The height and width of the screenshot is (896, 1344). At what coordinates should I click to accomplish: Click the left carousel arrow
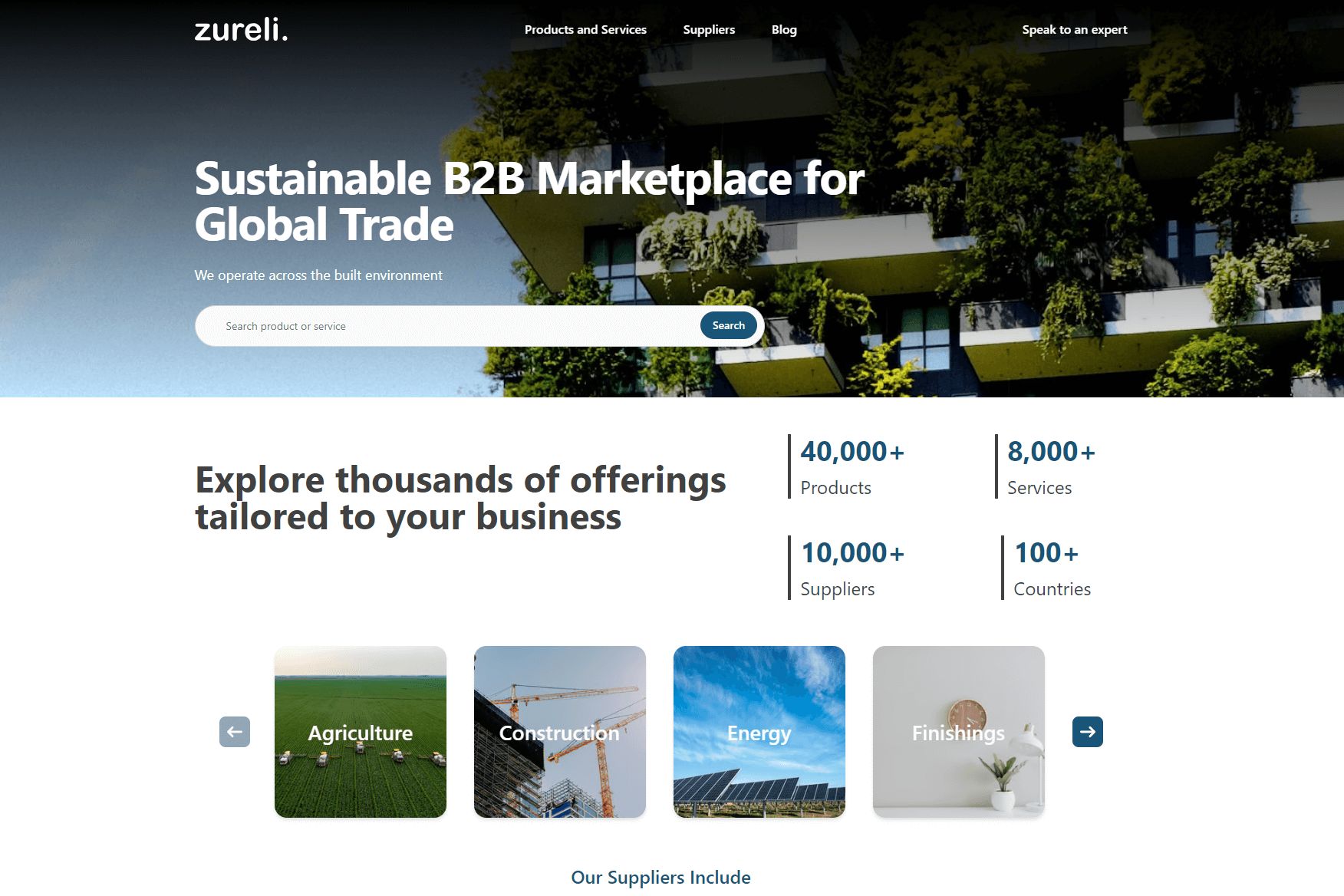pyautogui.click(x=234, y=732)
